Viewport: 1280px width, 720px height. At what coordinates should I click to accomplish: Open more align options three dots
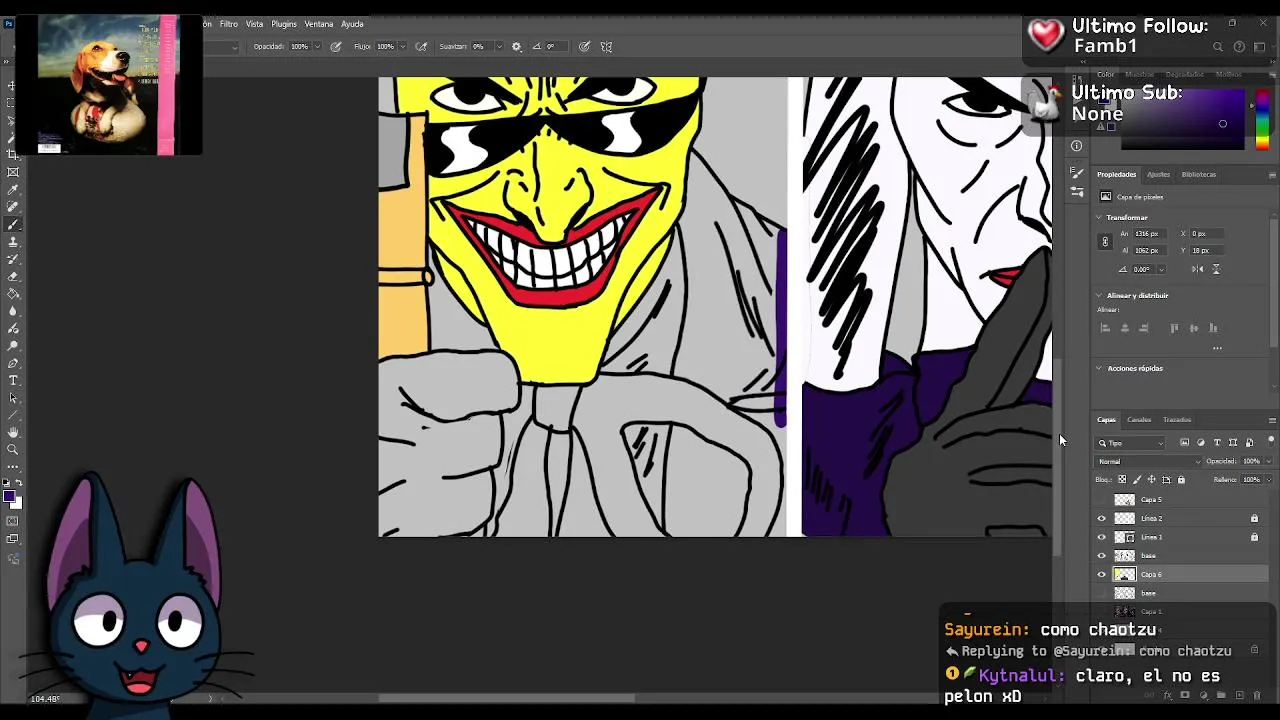tap(1217, 348)
